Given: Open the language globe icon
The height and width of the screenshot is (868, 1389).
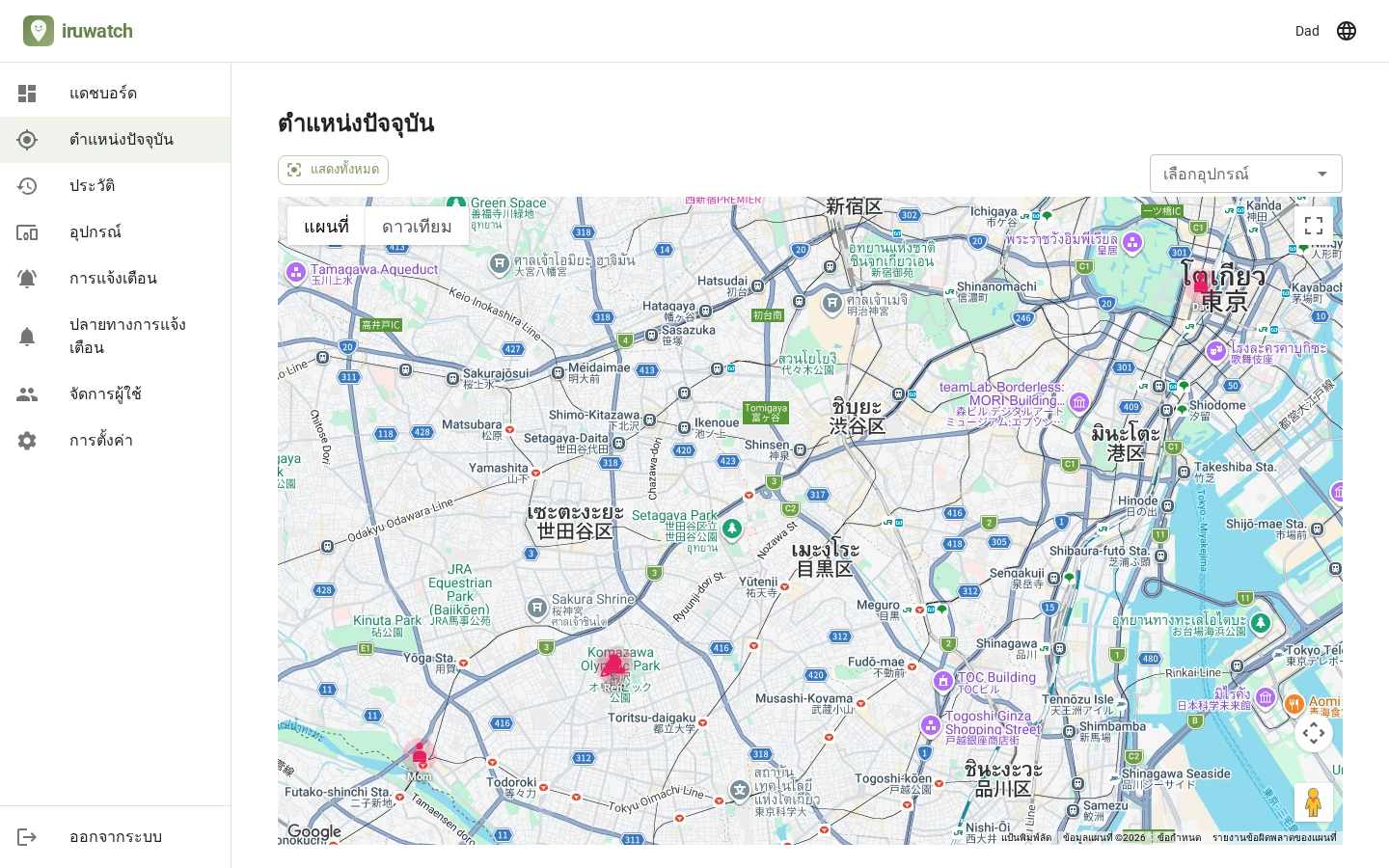Looking at the screenshot, I should coord(1347,31).
